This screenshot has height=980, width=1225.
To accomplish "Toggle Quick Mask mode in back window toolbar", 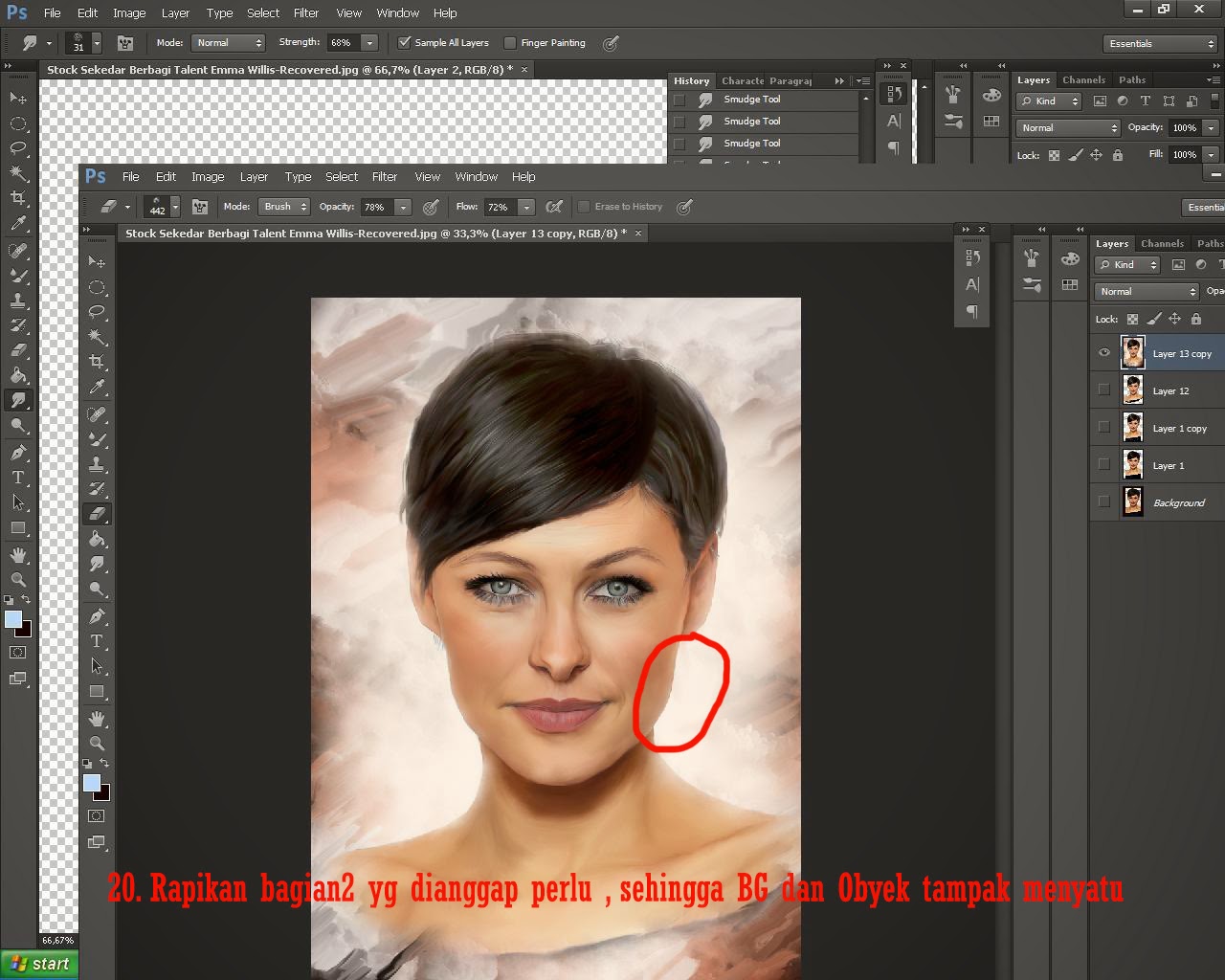I will click(18, 653).
